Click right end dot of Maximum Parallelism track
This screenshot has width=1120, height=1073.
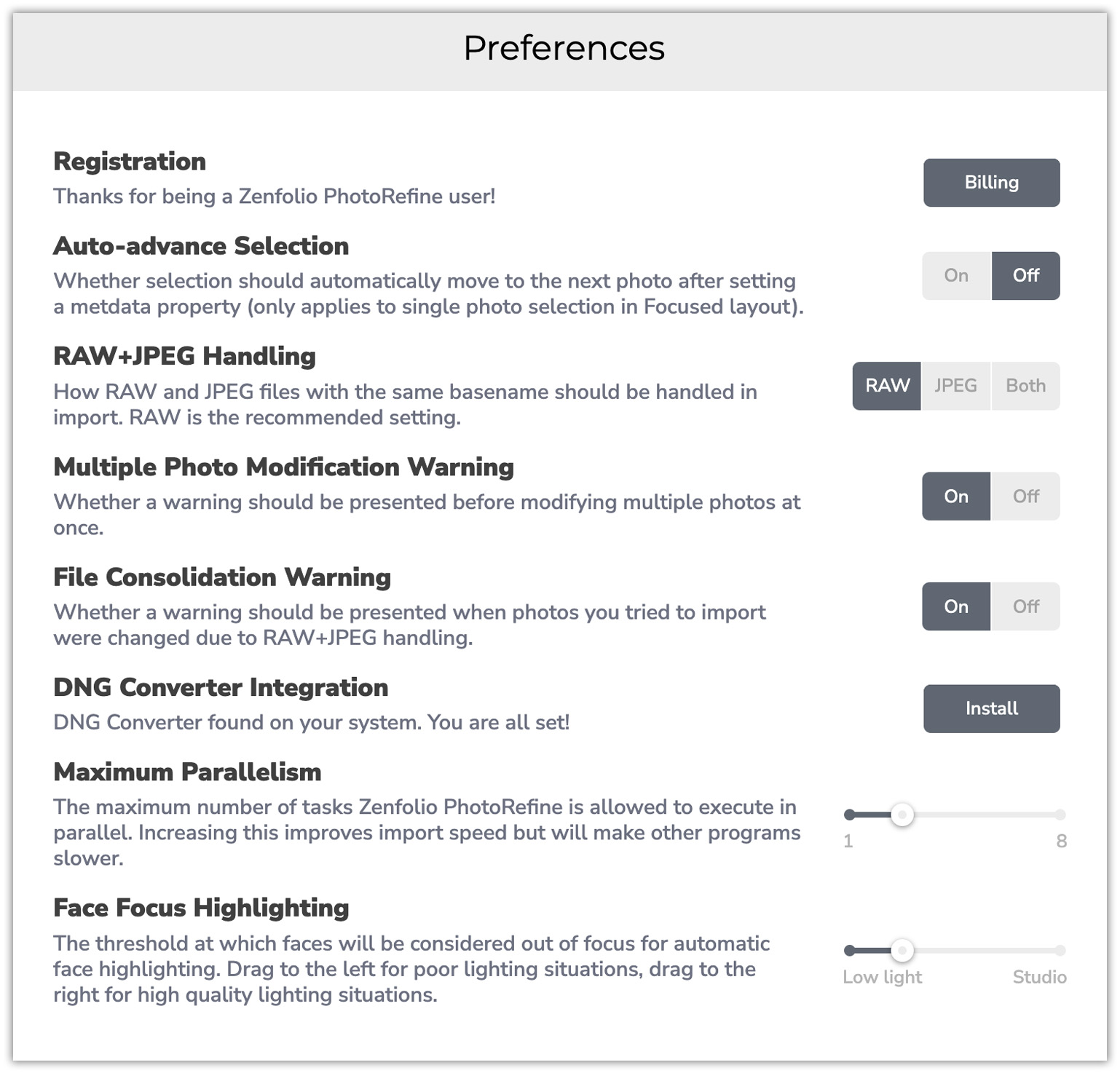[1060, 815]
